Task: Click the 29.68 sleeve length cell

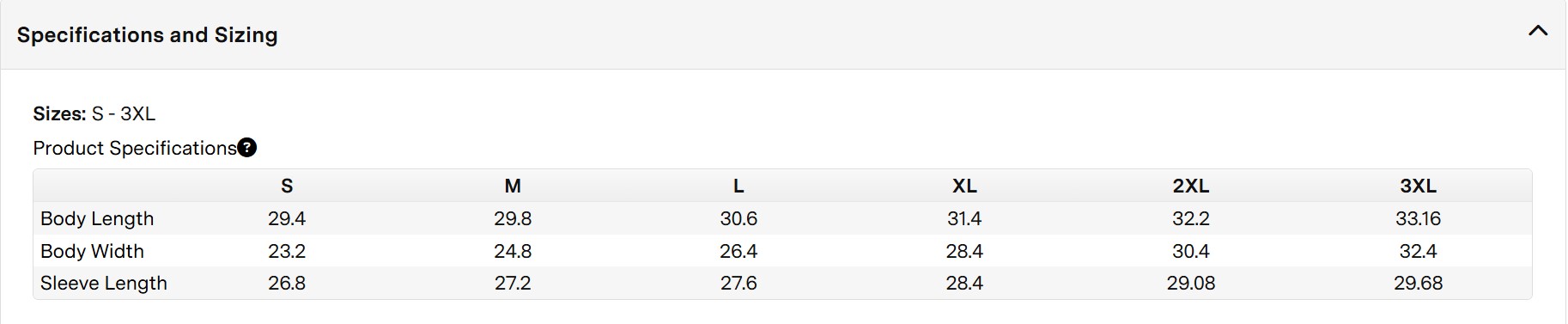Action: pyautogui.click(x=1419, y=283)
